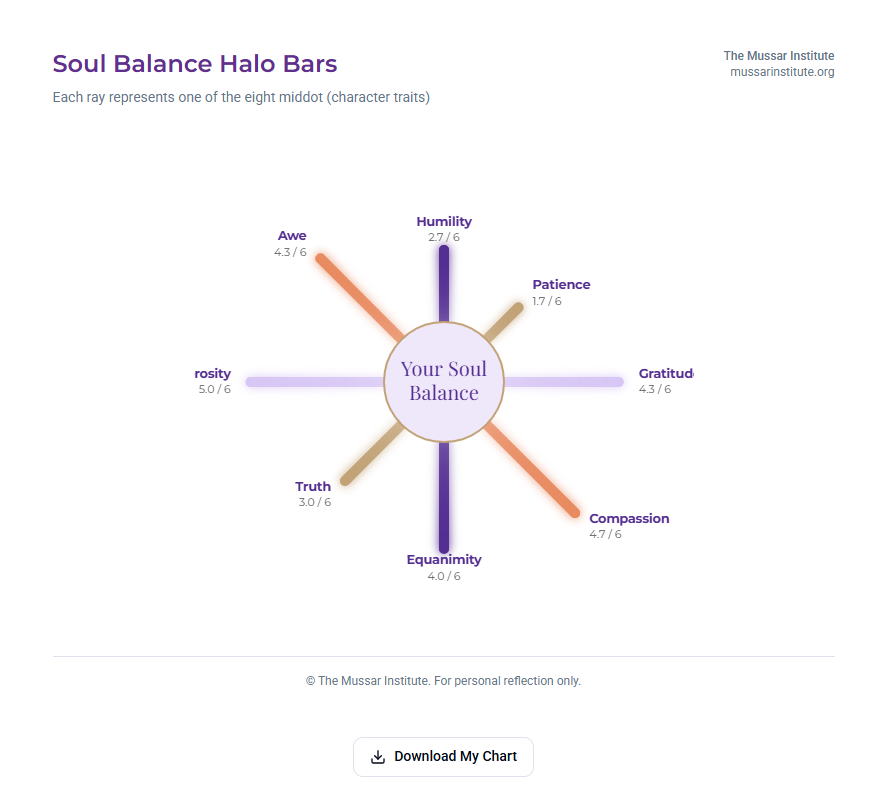Click the orange Compassion ray

pos(532,470)
